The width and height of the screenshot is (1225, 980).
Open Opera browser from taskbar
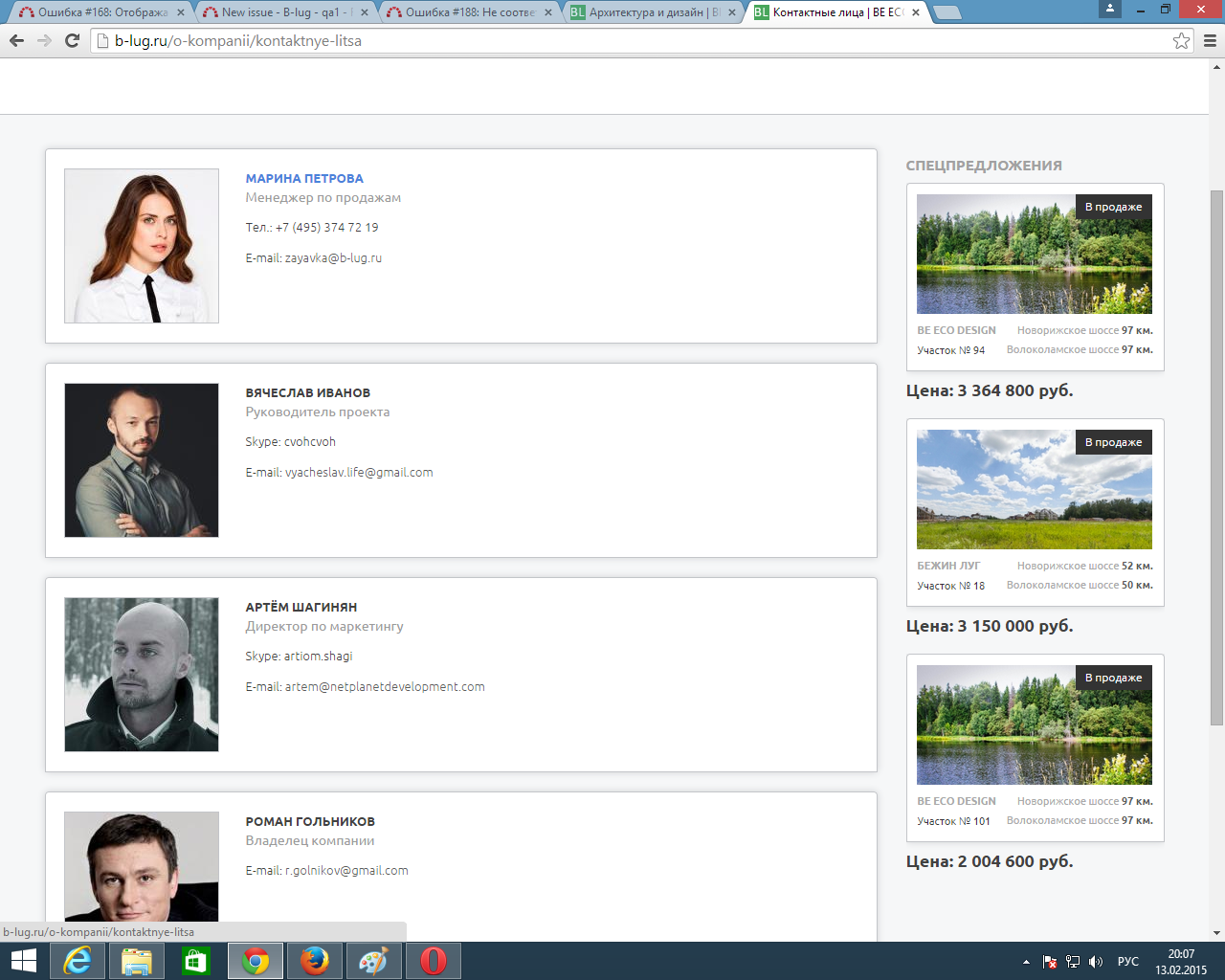tap(434, 961)
